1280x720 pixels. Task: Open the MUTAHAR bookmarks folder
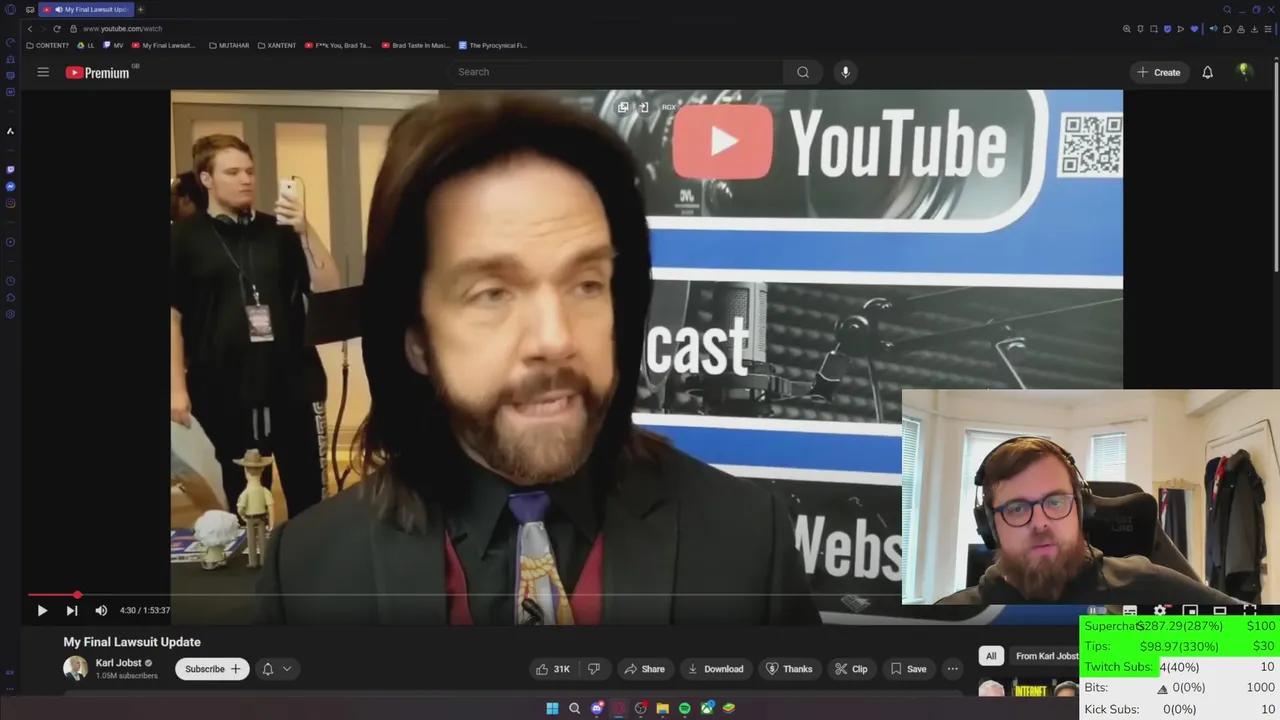[229, 45]
